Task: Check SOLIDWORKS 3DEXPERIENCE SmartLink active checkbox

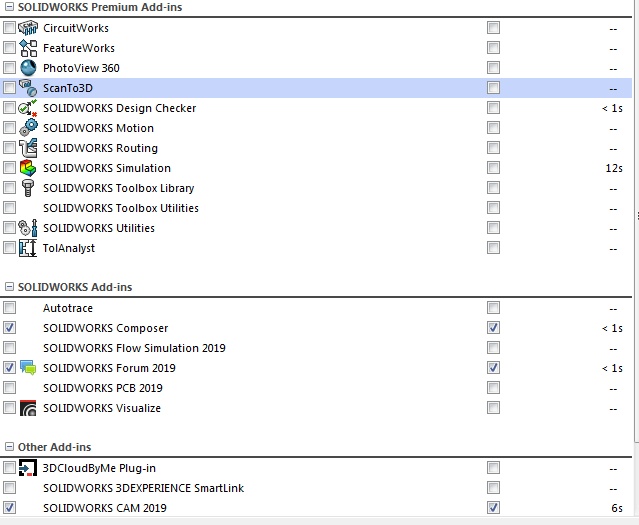Action: point(9,488)
